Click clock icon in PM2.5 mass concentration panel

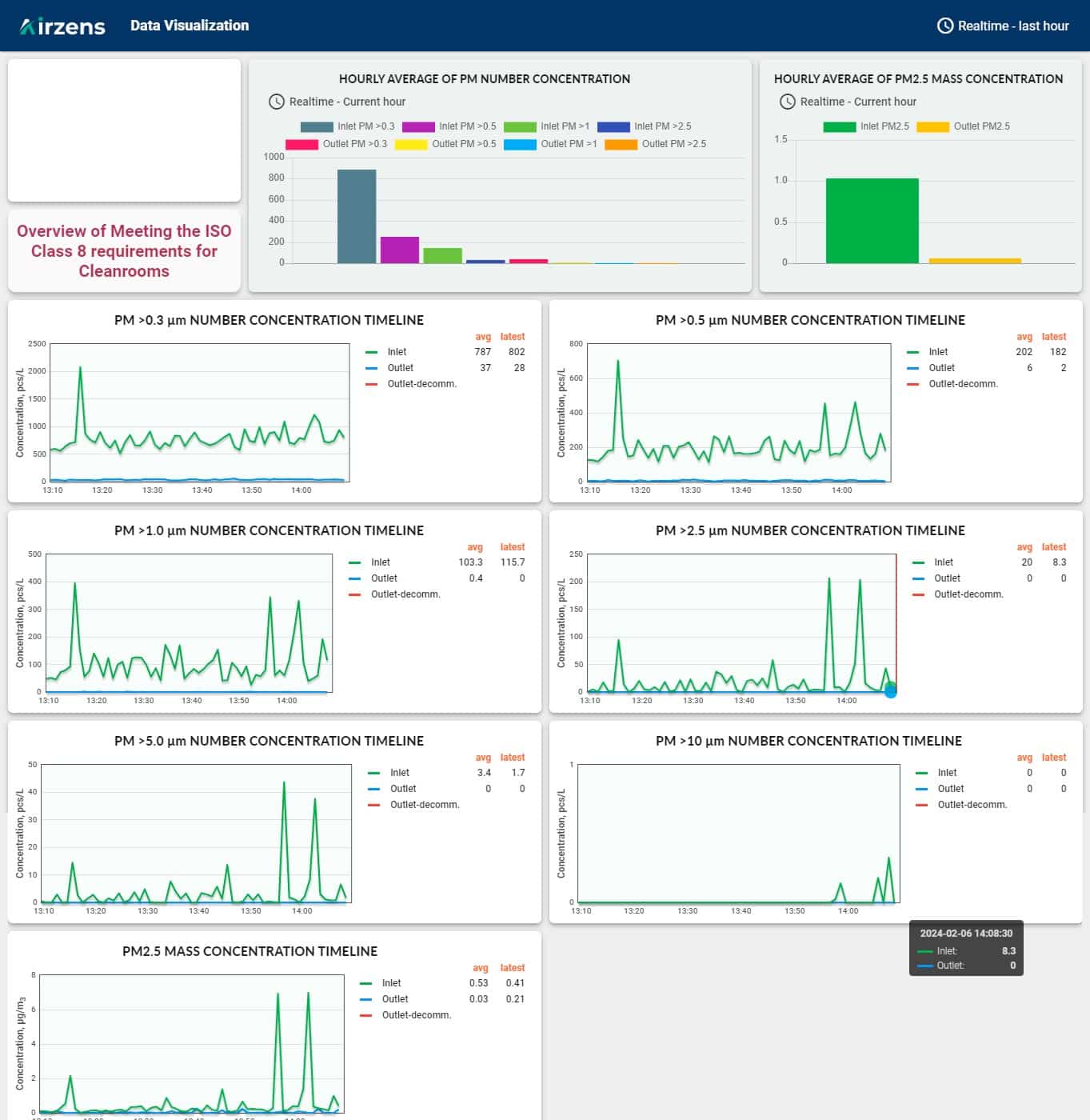tap(788, 102)
